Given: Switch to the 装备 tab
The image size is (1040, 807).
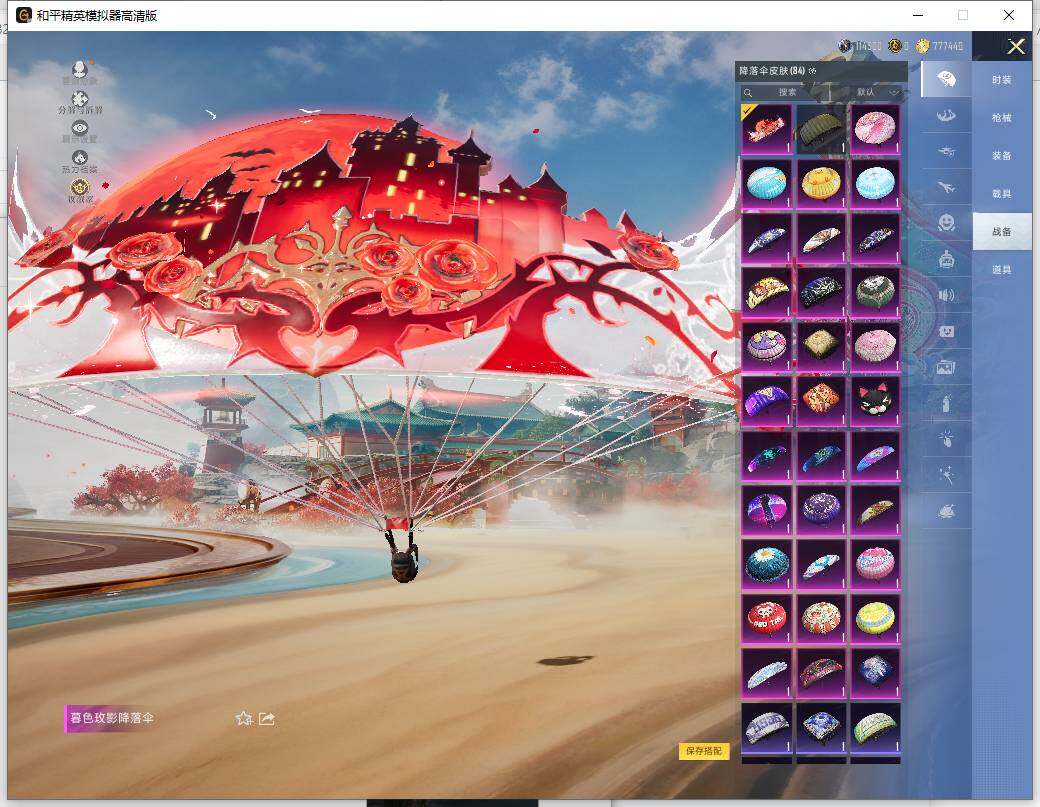Looking at the screenshot, I should [x=1002, y=155].
